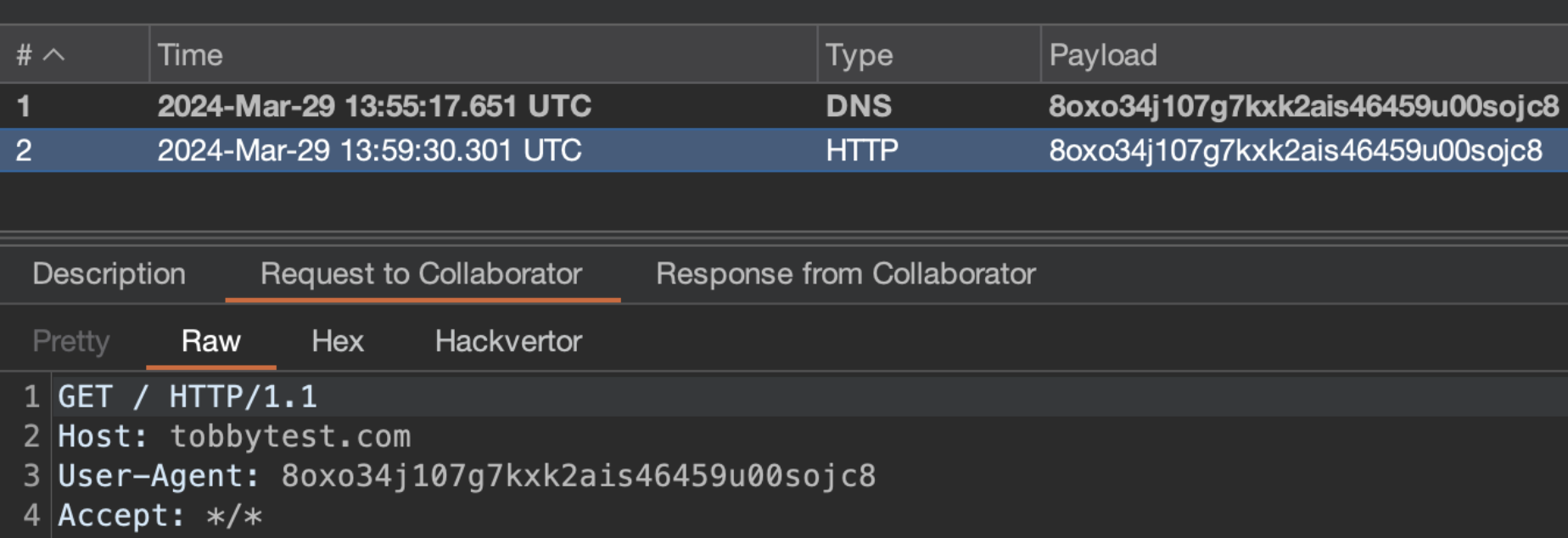Viewport: 1568px width, 538px height.
Task: Switch to the Hex view
Action: (x=337, y=341)
